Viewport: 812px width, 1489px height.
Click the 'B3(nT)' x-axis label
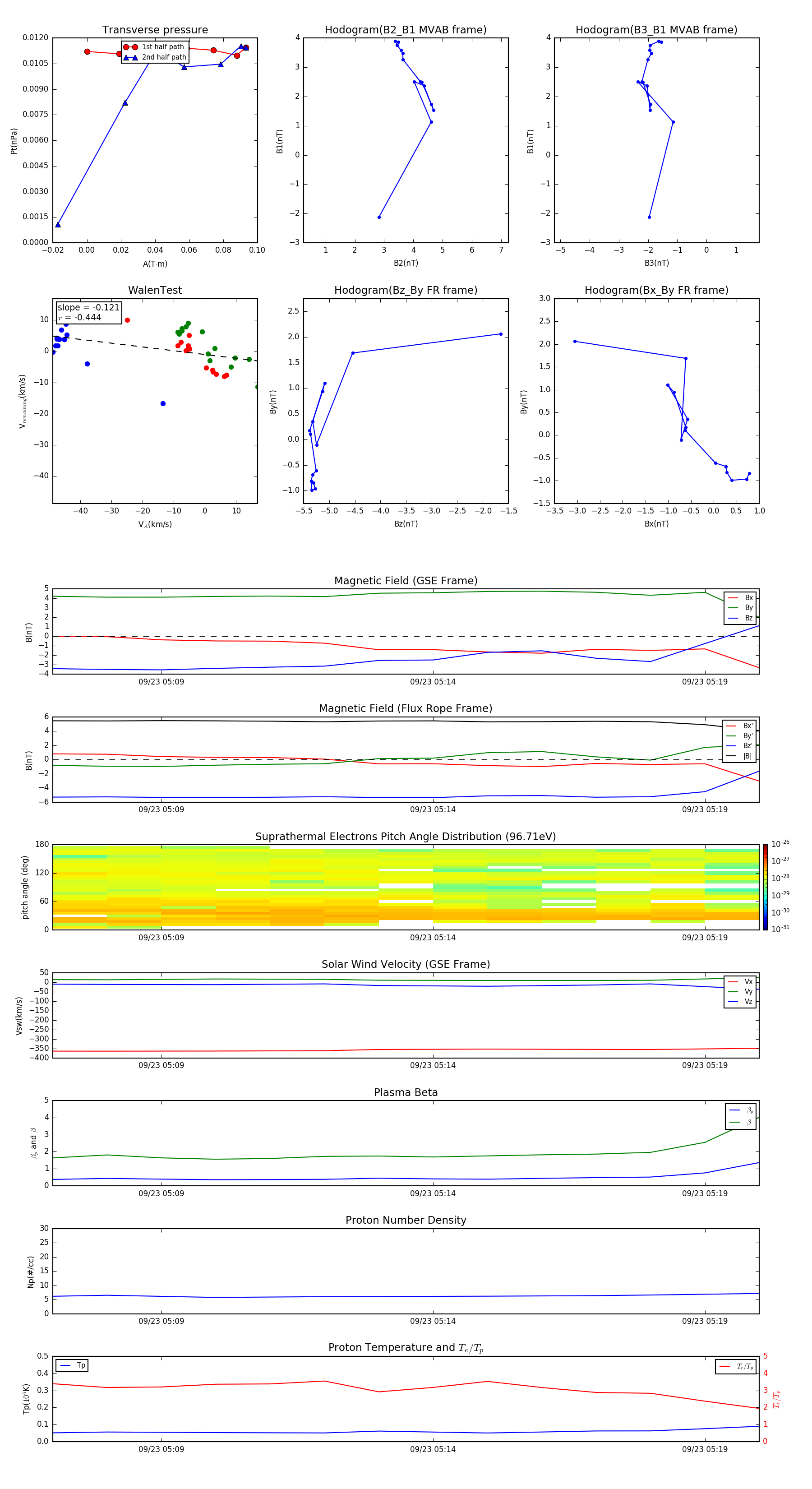point(656,264)
